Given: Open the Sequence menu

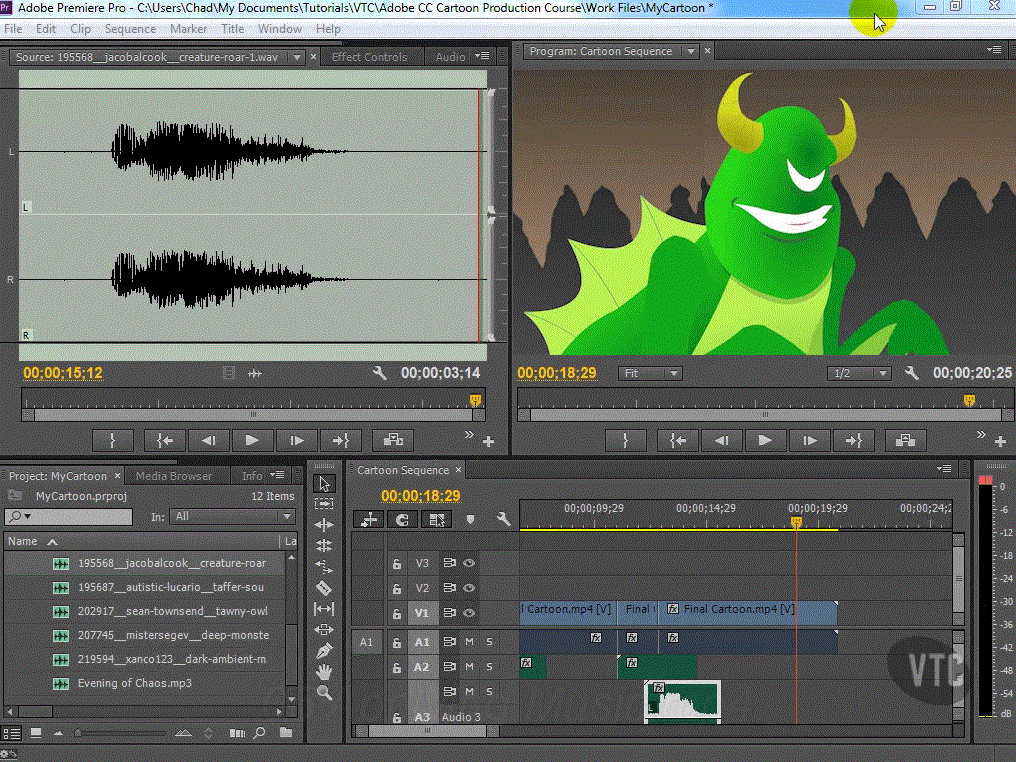Looking at the screenshot, I should pyautogui.click(x=130, y=29).
